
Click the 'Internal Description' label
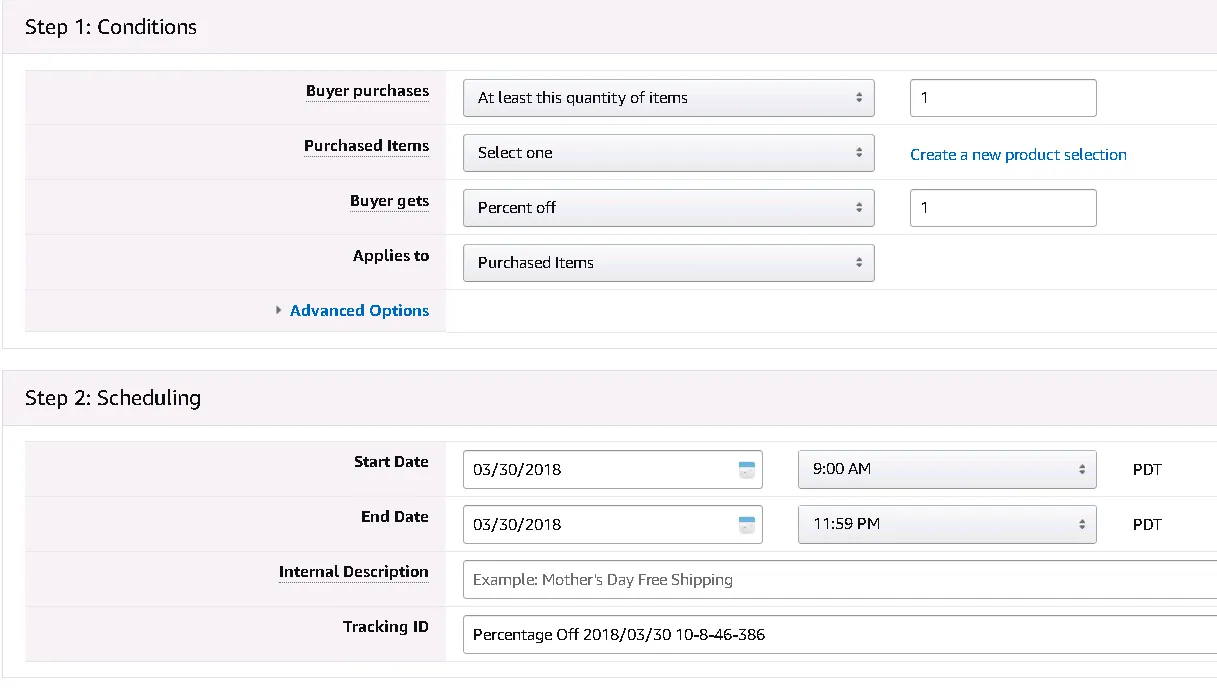tap(353, 572)
